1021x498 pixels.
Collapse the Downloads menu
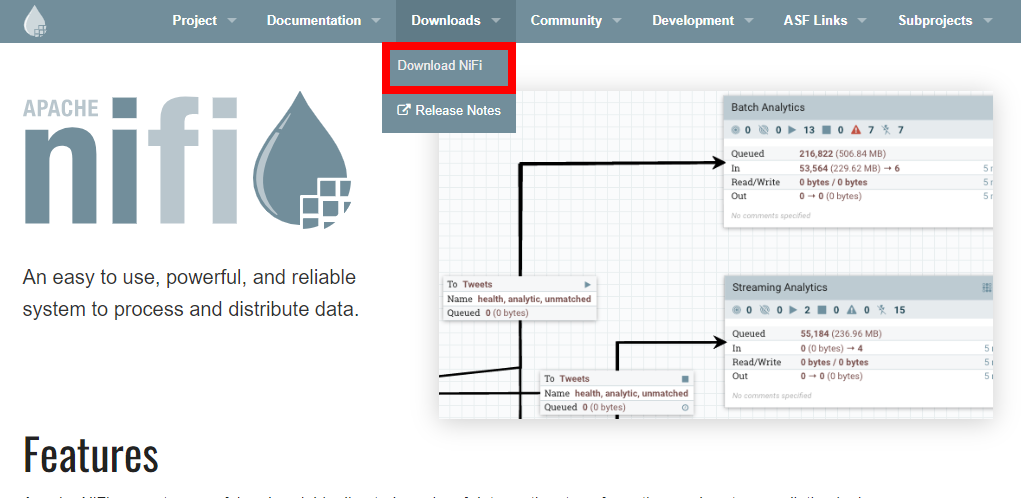pyautogui.click(x=456, y=21)
